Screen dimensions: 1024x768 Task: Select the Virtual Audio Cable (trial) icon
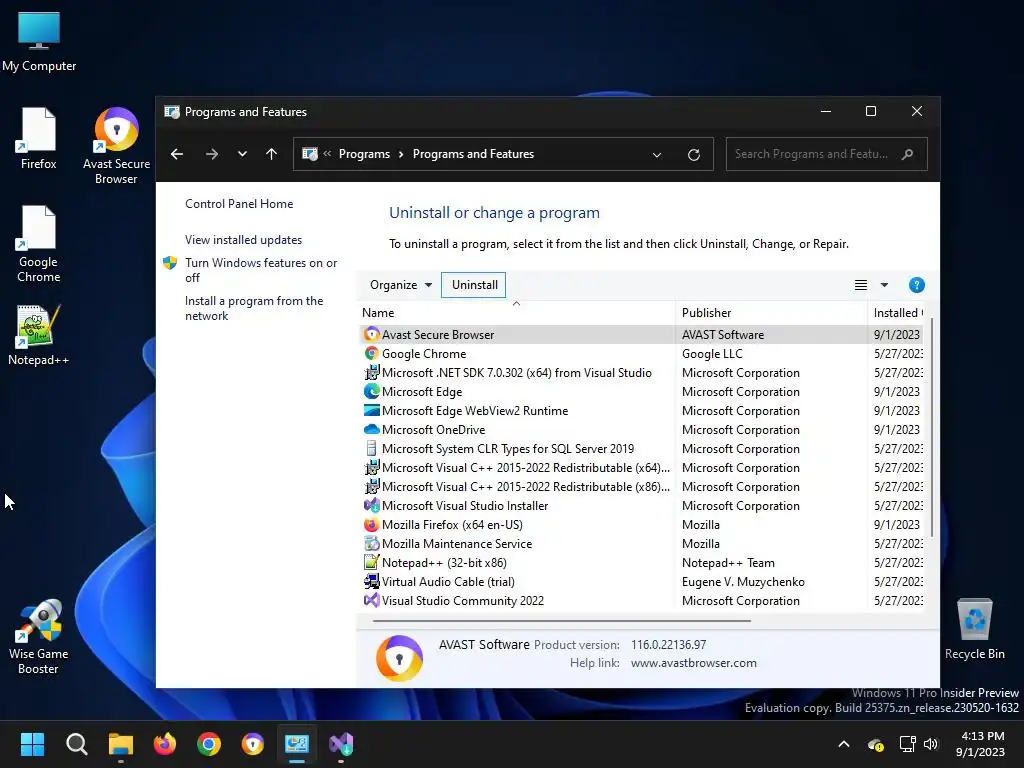[372, 581]
